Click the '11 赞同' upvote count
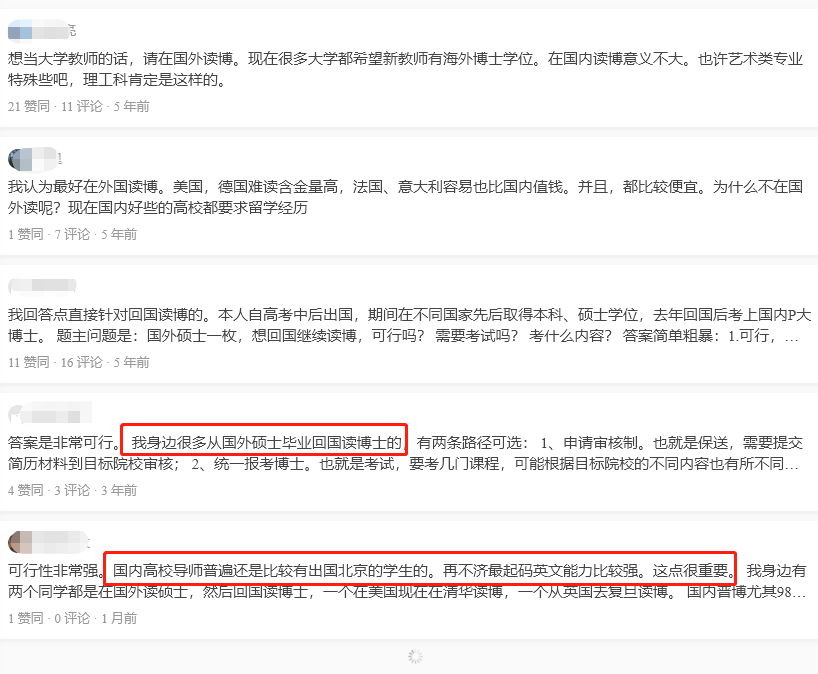Image resolution: width=818 pixels, height=674 pixels. pos(29,362)
